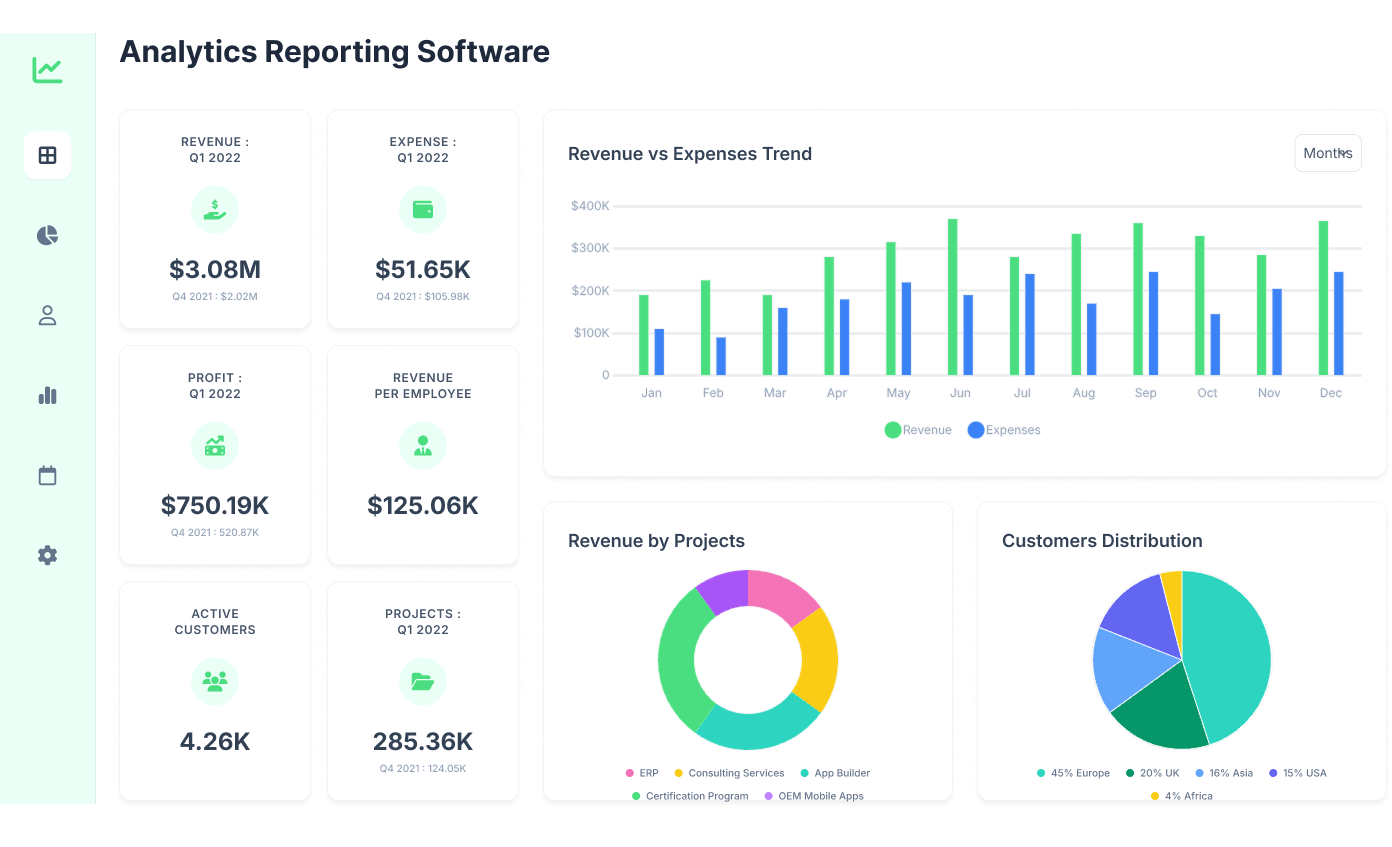Viewport: 1392px width, 847px height.
Task: Click the Q4 2021 : $105.98K text
Action: tap(423, 296)
